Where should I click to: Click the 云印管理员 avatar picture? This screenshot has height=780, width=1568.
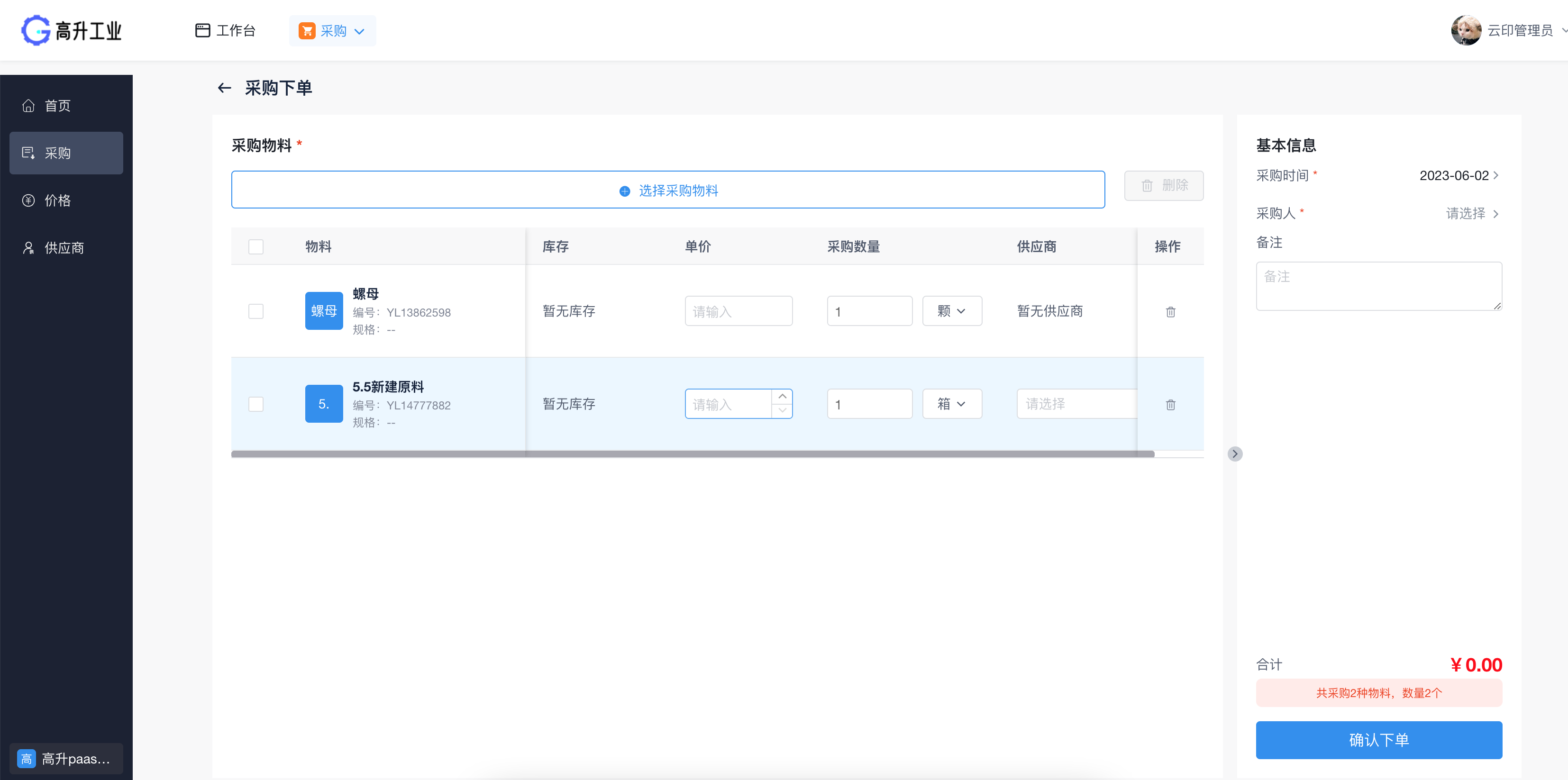pyautogui.click(x=1466, y=30)
